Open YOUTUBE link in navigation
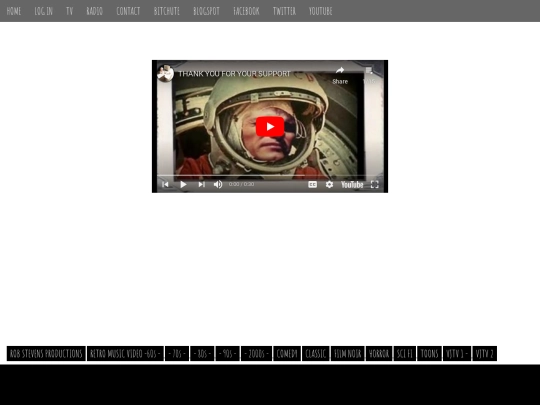The width and height of the screenshot is (540, 405). pos(320,11)
